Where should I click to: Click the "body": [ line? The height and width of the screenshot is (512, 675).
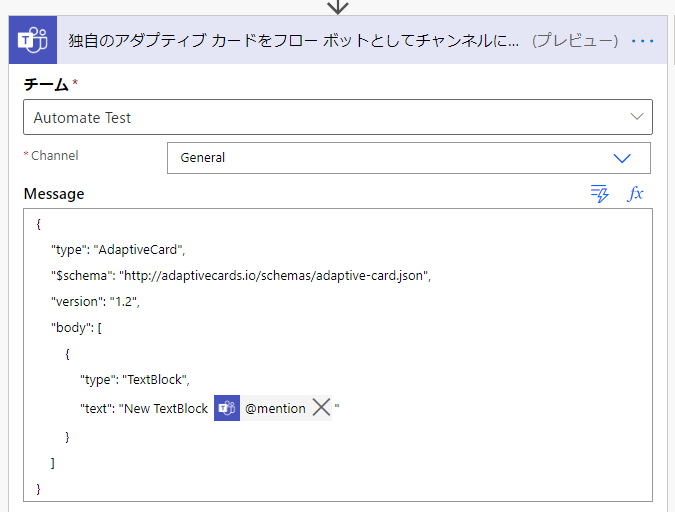coord(76,328)
